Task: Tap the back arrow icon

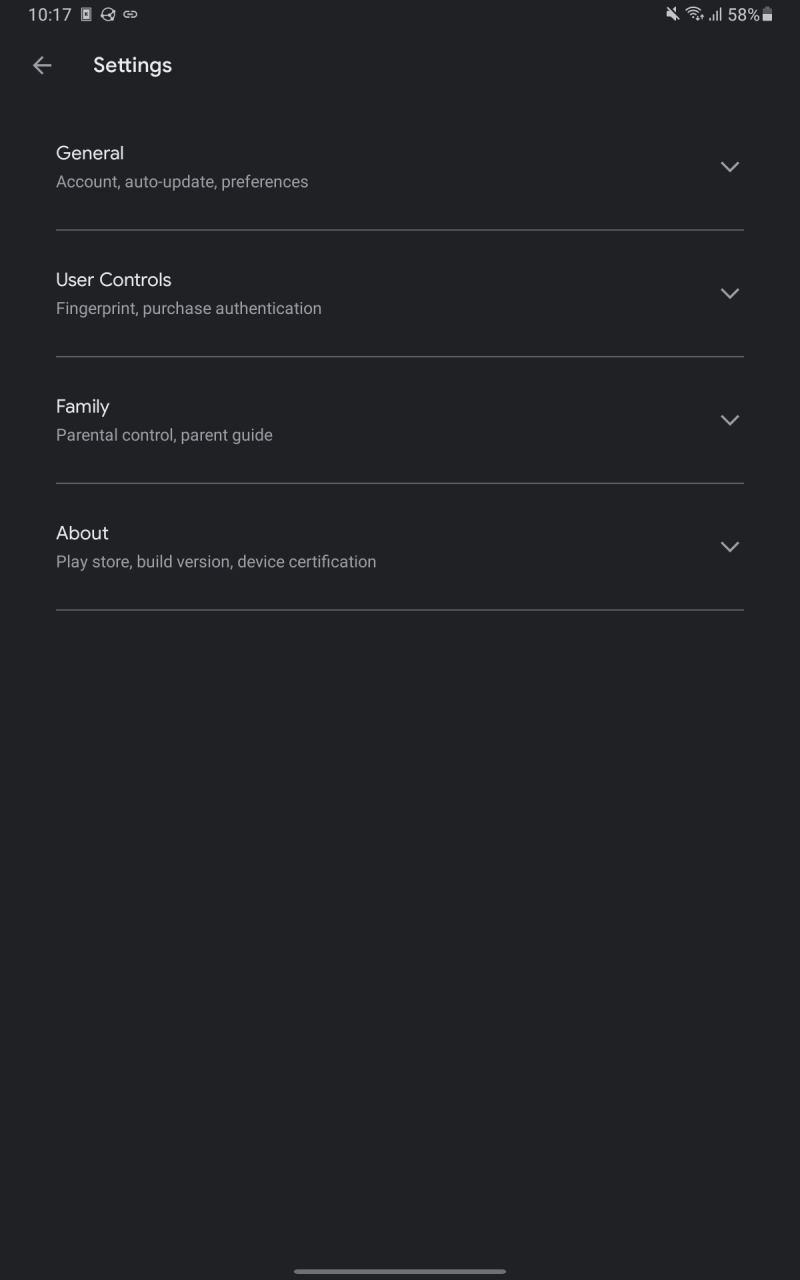Action: click(x=42, y=65)
